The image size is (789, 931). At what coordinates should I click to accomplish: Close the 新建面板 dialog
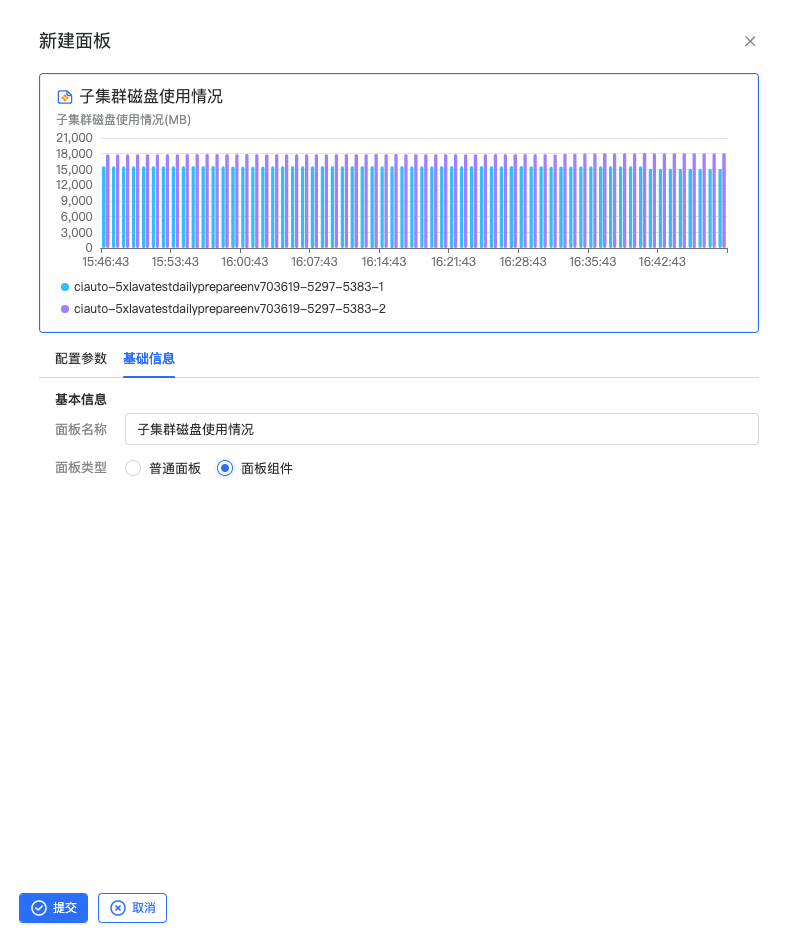pos(750,41)
